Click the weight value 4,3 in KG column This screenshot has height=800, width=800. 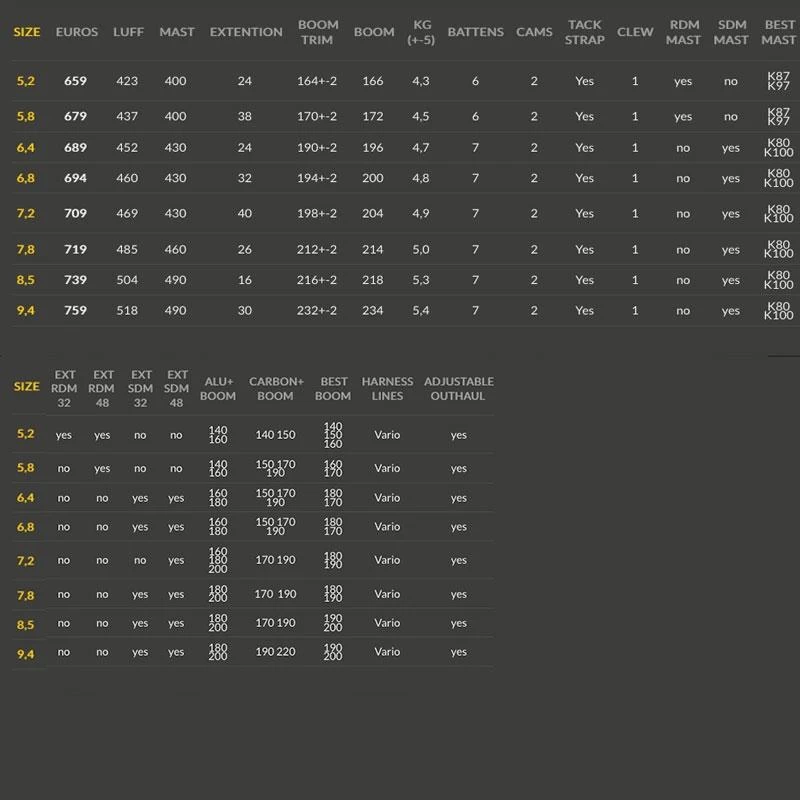coord(421,81)
